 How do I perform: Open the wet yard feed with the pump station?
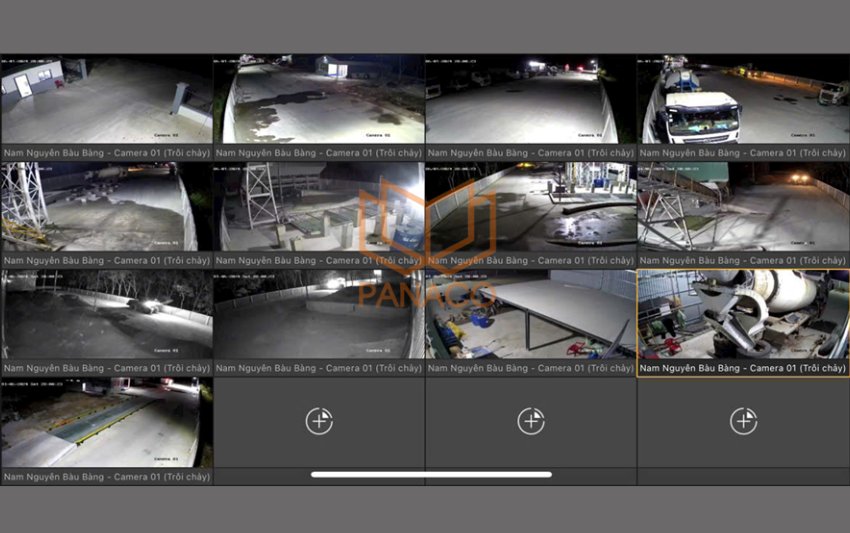(x=530, y=207)
